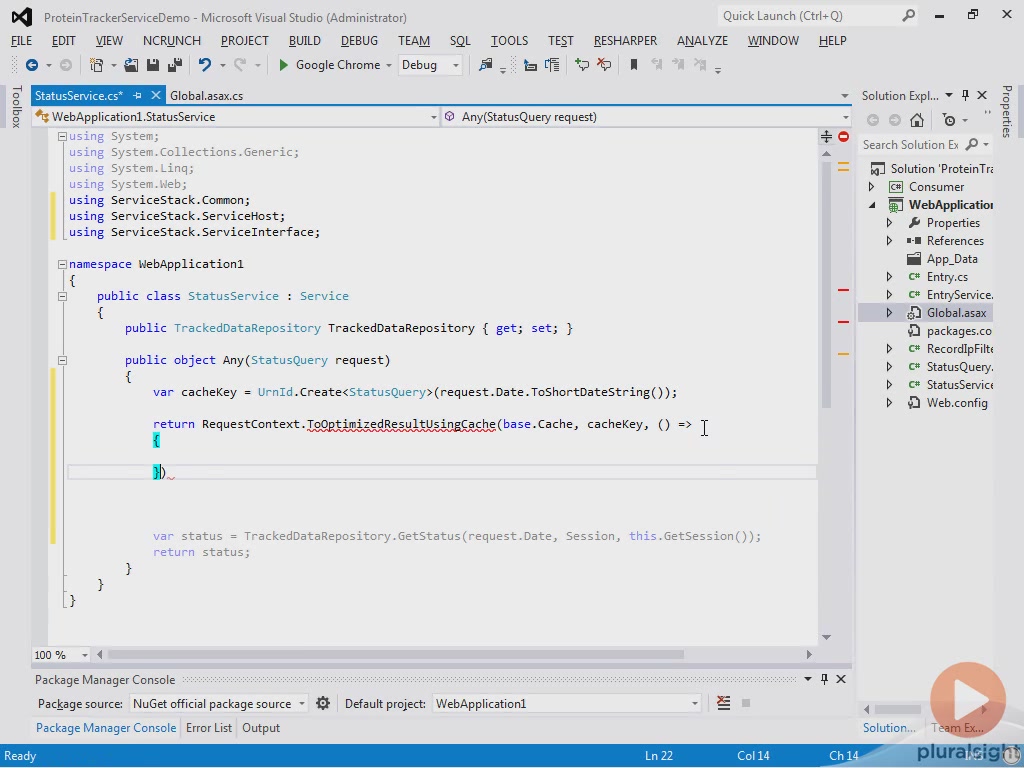This screenshot has height=768, width=1024.
Task: Click the editor vertical scrollbar thumb
Action: (x=826, y=284)
